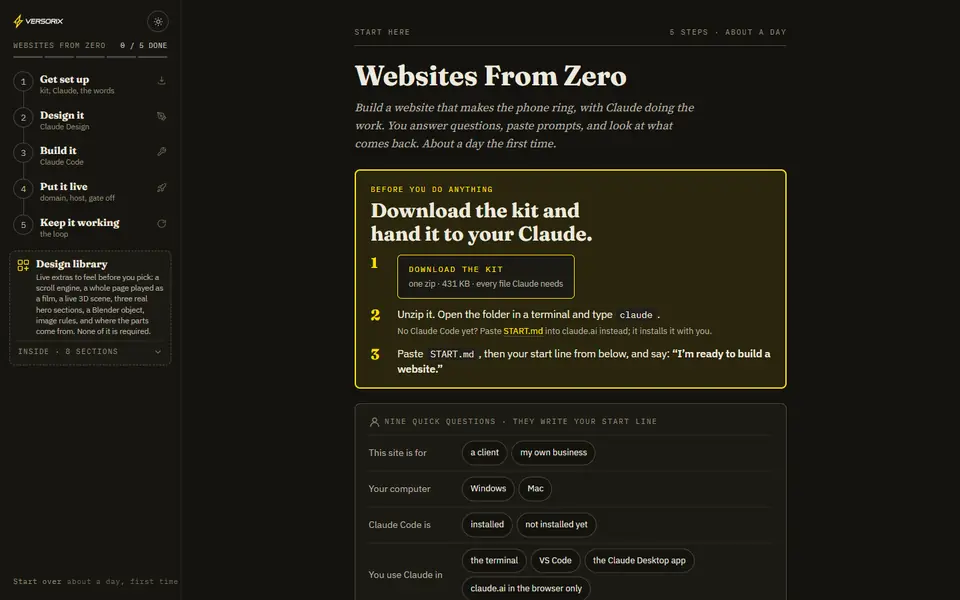The image size is (960, 600).
Task: Click the step 2 circle in sidebar
Action: click(x=23, y=118)
